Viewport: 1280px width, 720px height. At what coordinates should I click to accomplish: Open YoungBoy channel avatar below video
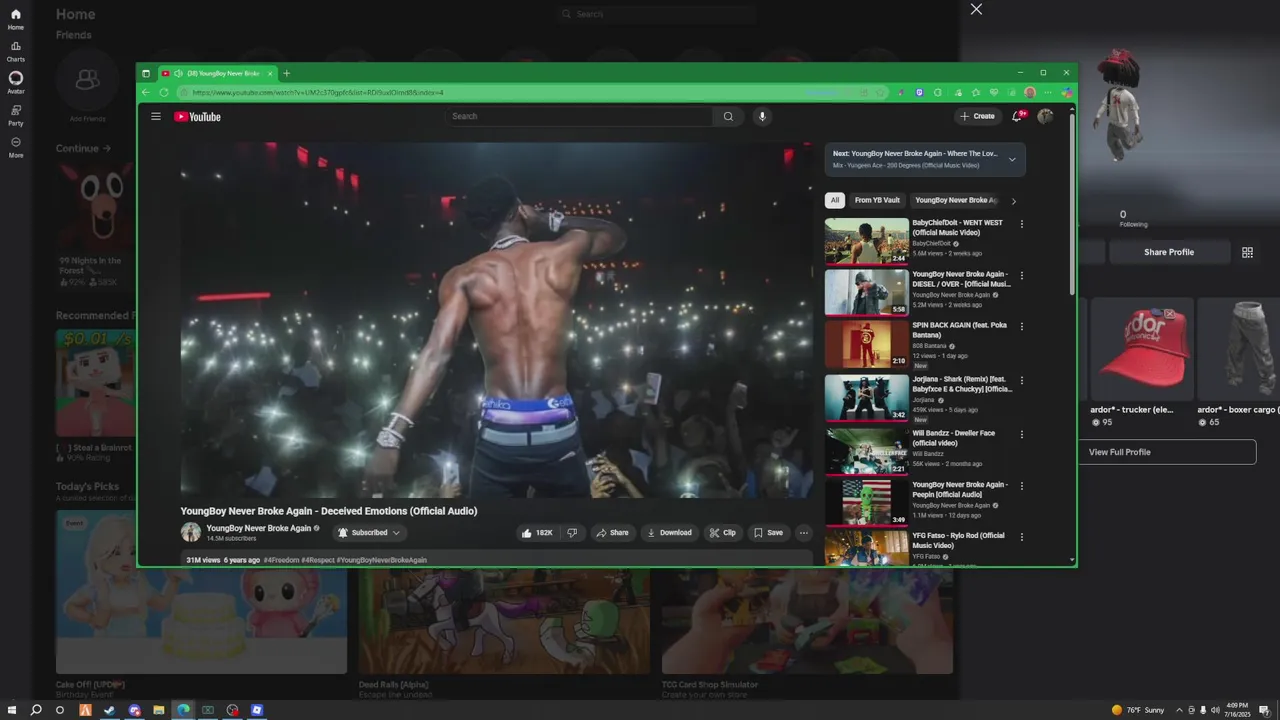click(190, 533)
